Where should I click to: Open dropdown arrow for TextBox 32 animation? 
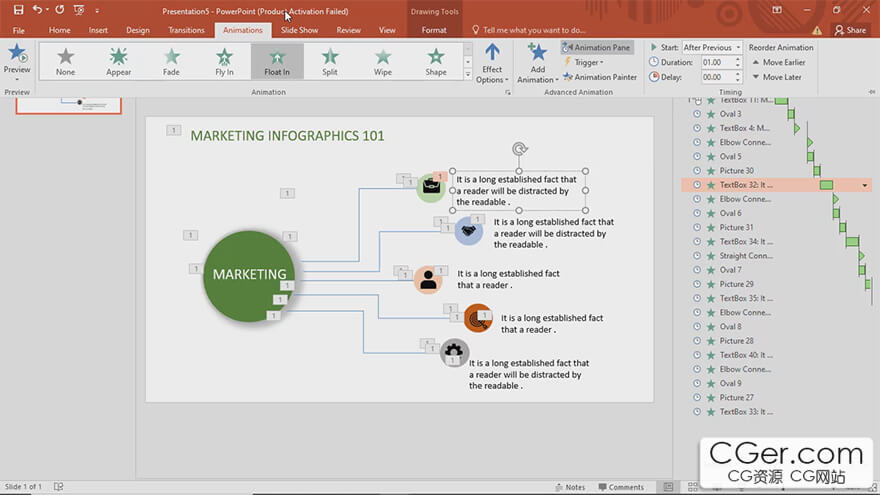click(x=865, y=185)
